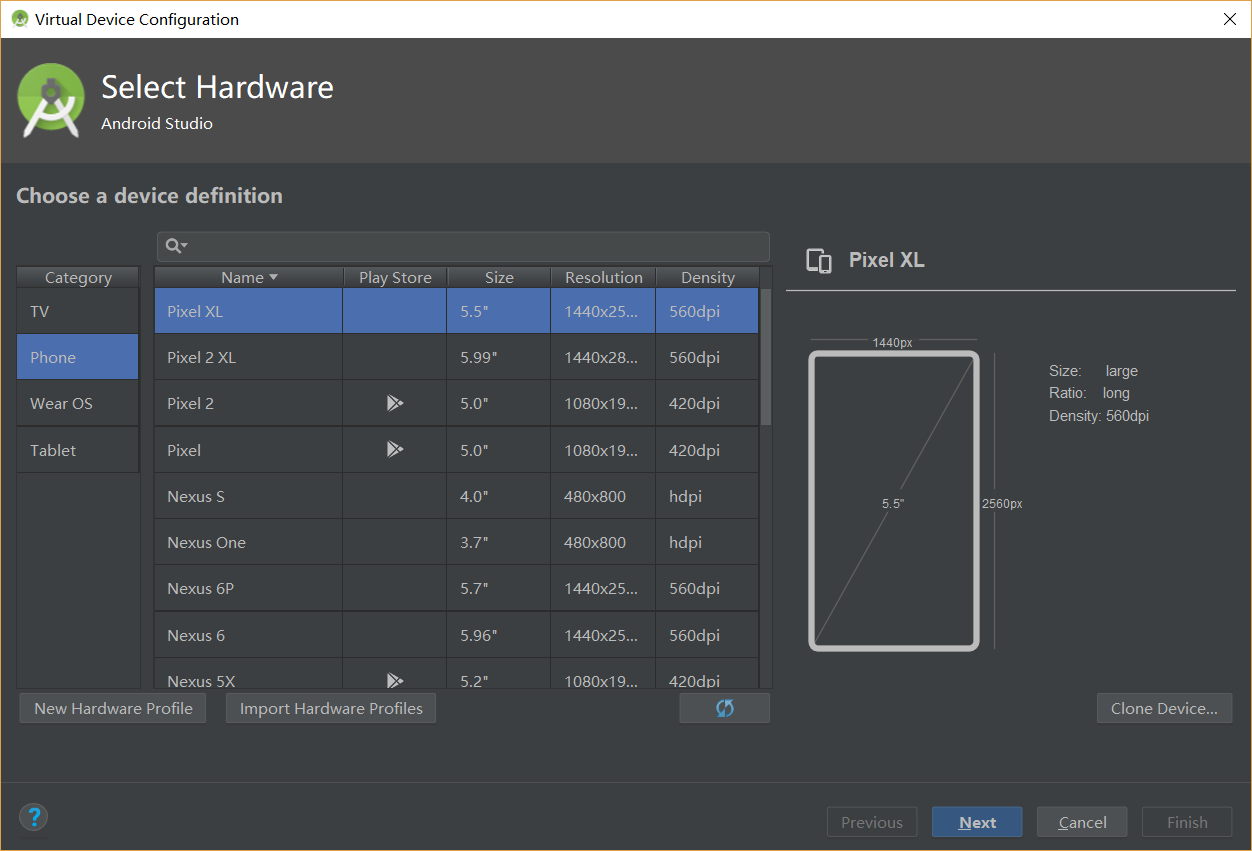Click the Cancel button

[x=1082, y=822]
